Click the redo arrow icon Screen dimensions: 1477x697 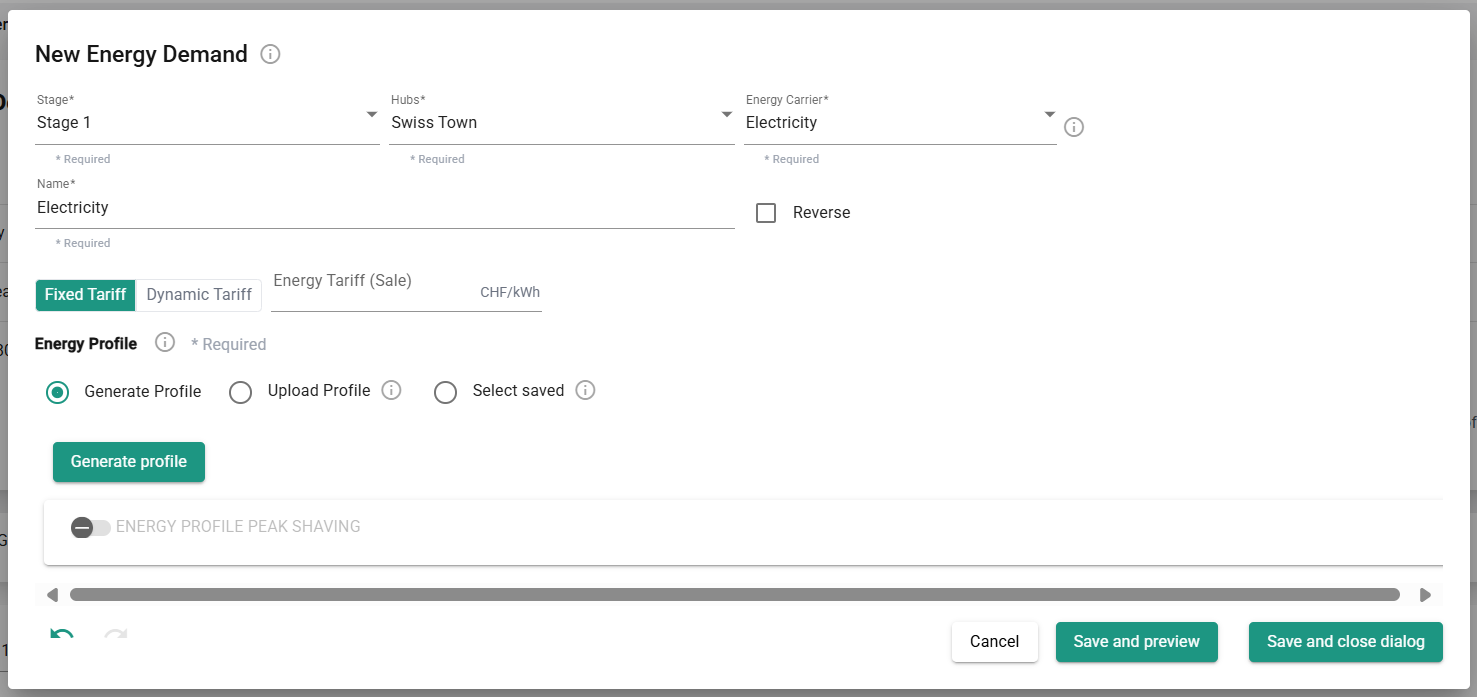pos(115,637)
